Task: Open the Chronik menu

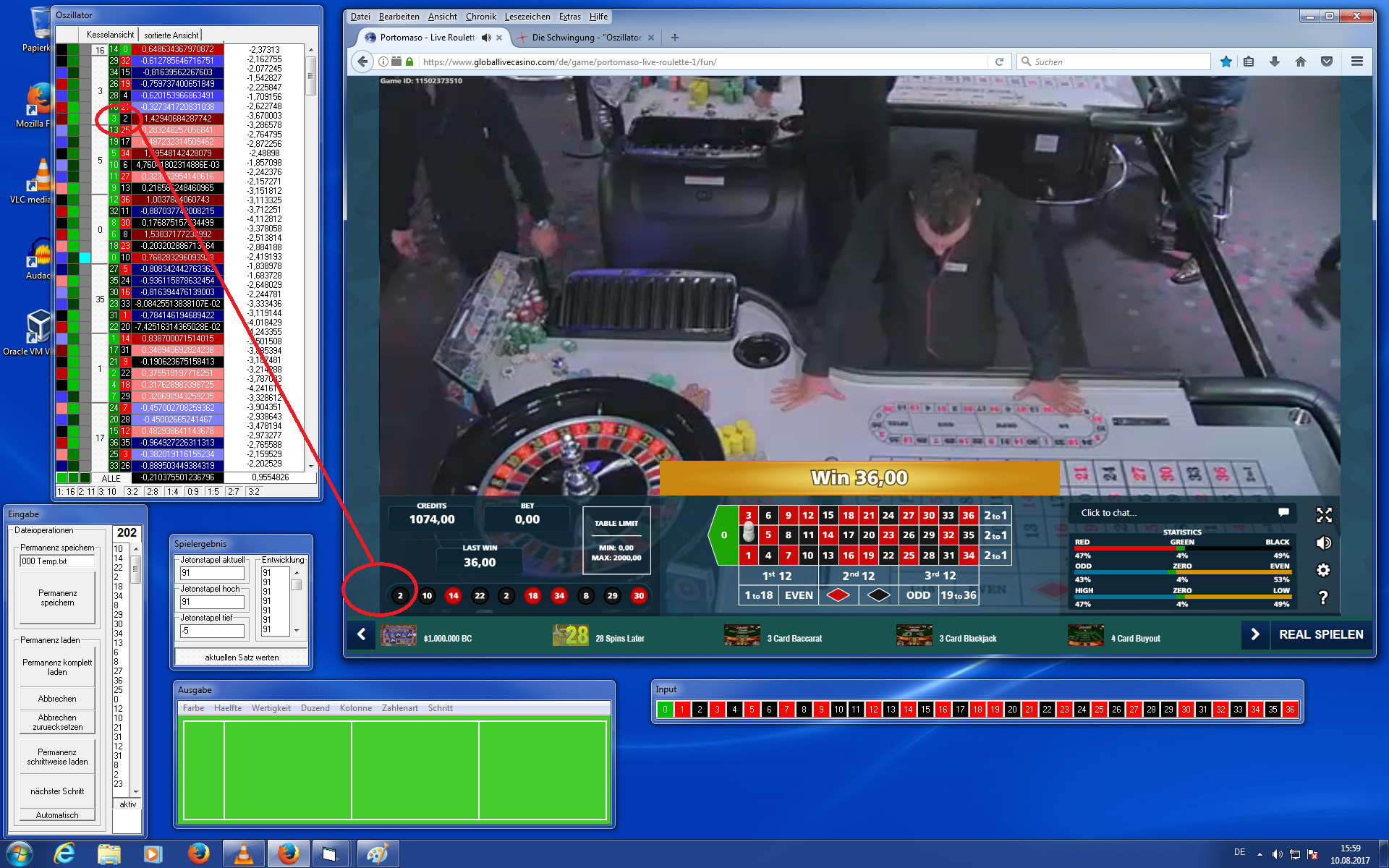Action: coord(481,17)
